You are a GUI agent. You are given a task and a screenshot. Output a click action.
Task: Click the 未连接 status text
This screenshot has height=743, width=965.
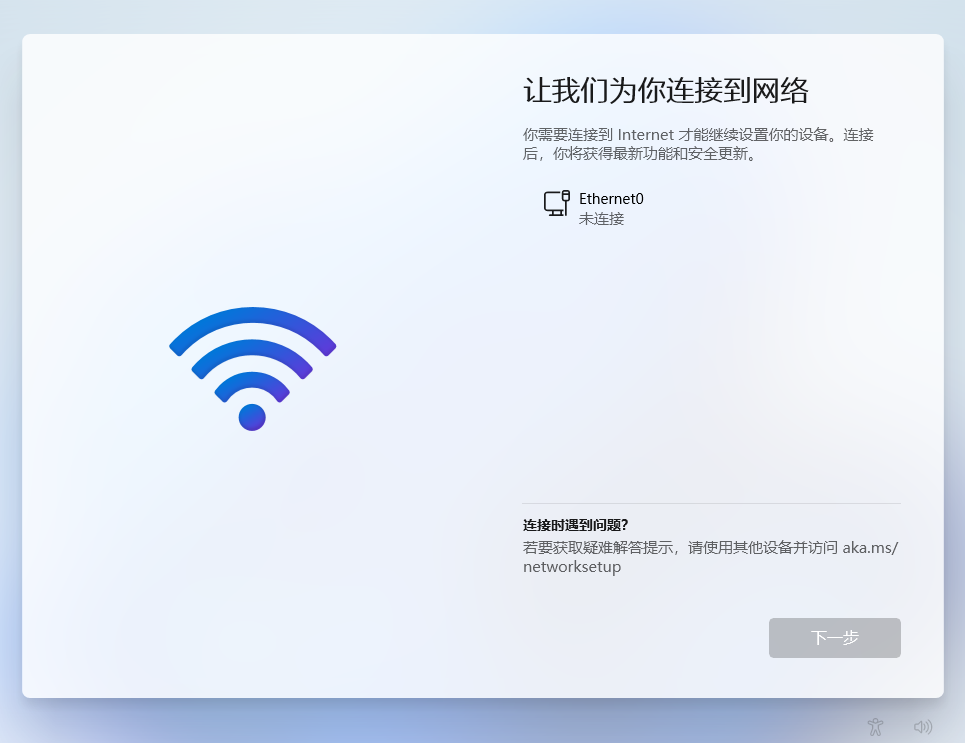[x=601, y=219]
